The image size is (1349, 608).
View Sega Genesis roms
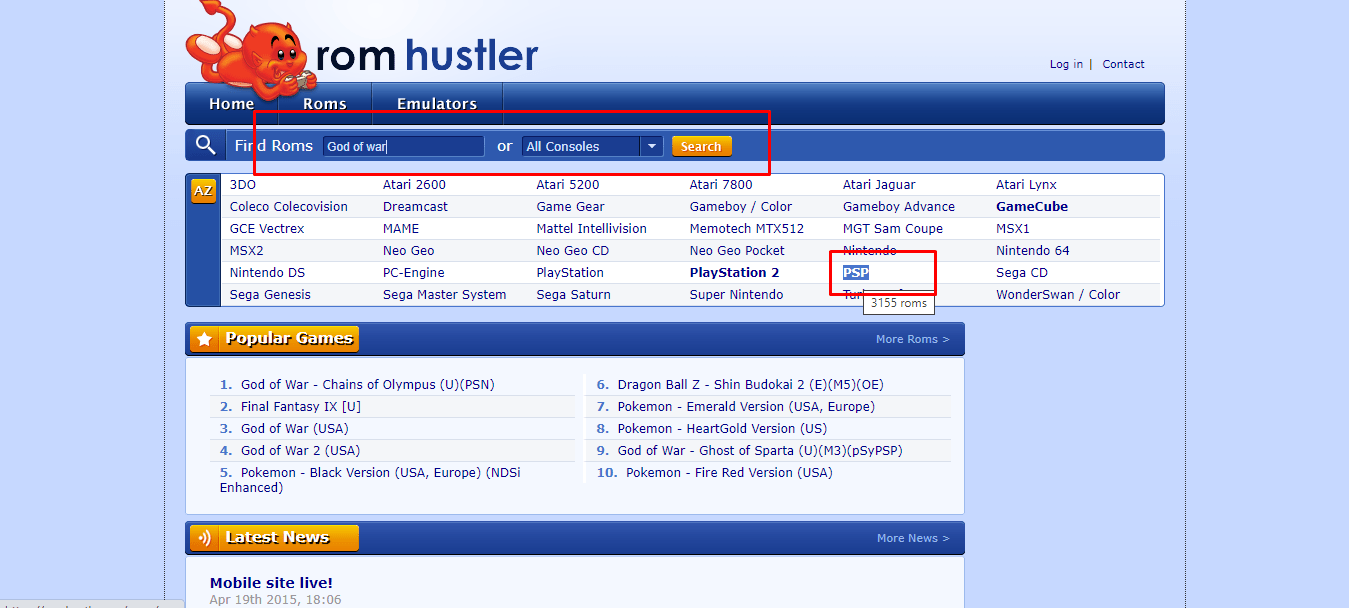270,295
